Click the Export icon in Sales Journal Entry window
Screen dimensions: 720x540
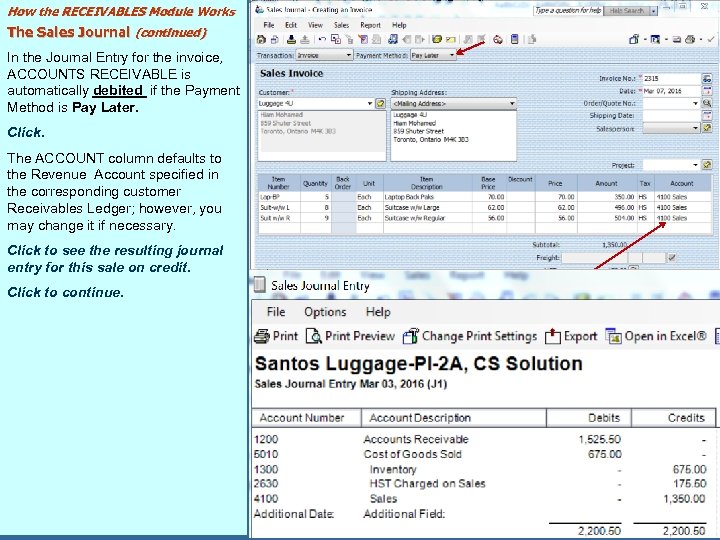[x=552, y=336]
